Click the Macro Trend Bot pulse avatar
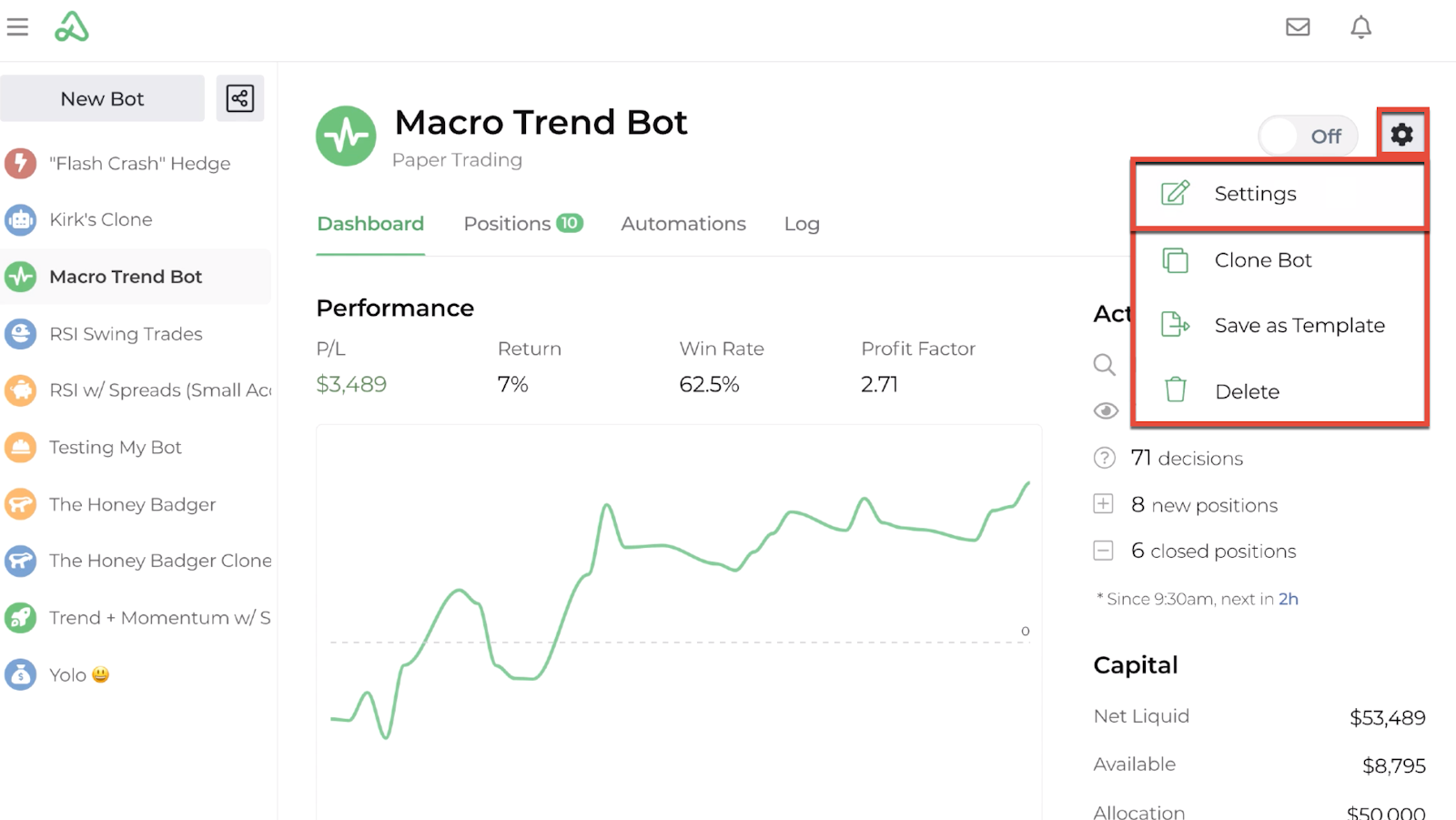Image resolution: width=1456 pixels, height=820 pixels. (346, 137)
